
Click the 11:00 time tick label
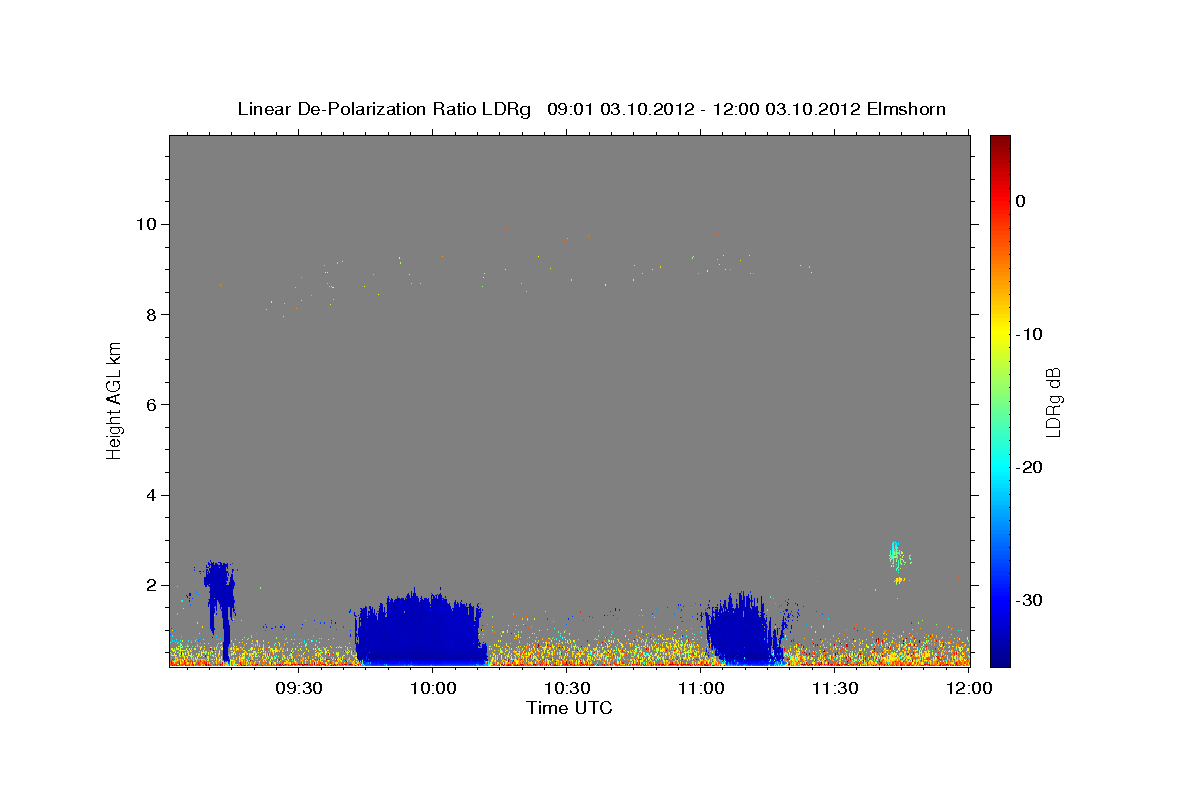point(701,688)
